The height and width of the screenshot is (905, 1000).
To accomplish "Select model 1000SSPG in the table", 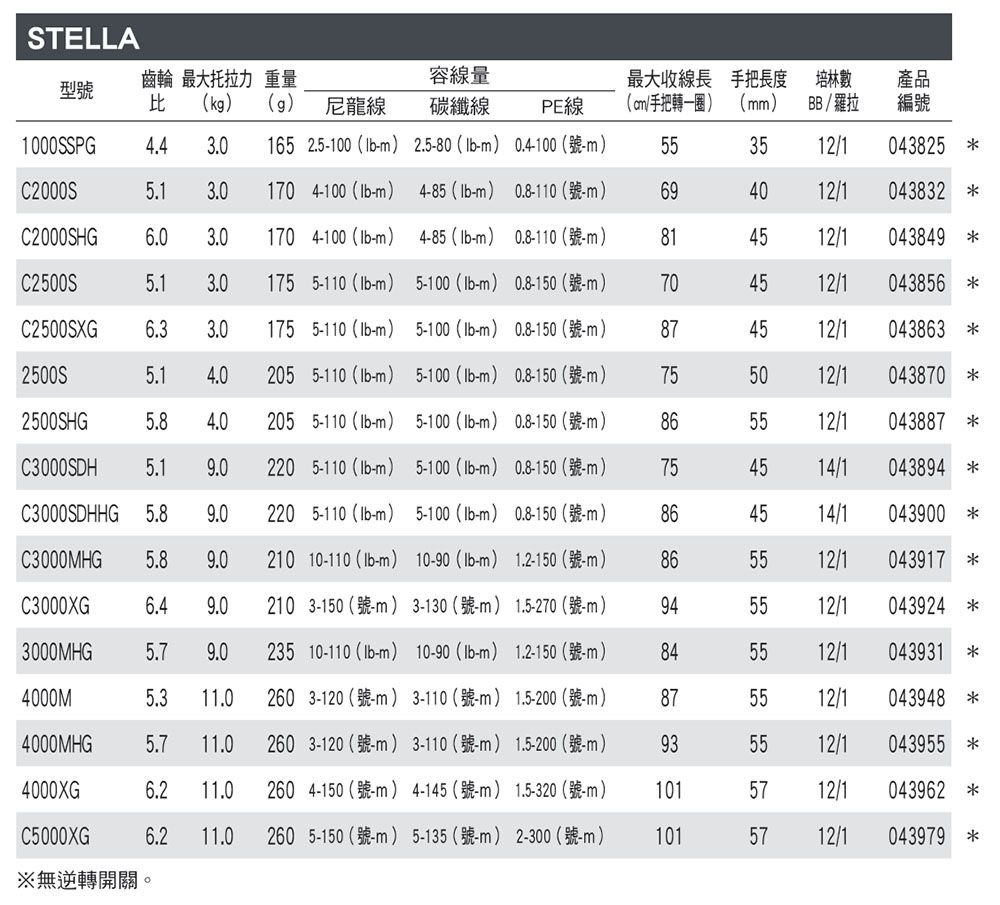I will point(59,146).
